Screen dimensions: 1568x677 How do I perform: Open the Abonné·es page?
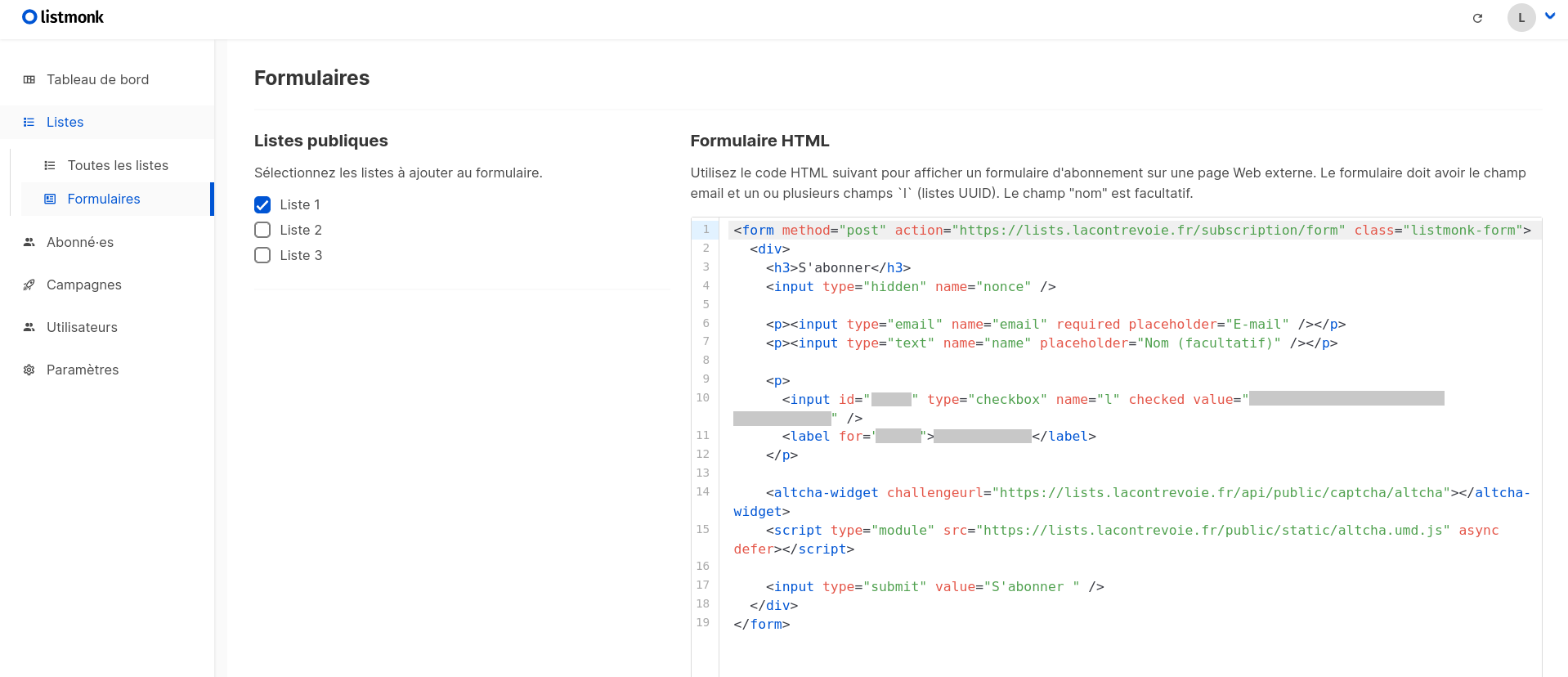coord(80,242)
